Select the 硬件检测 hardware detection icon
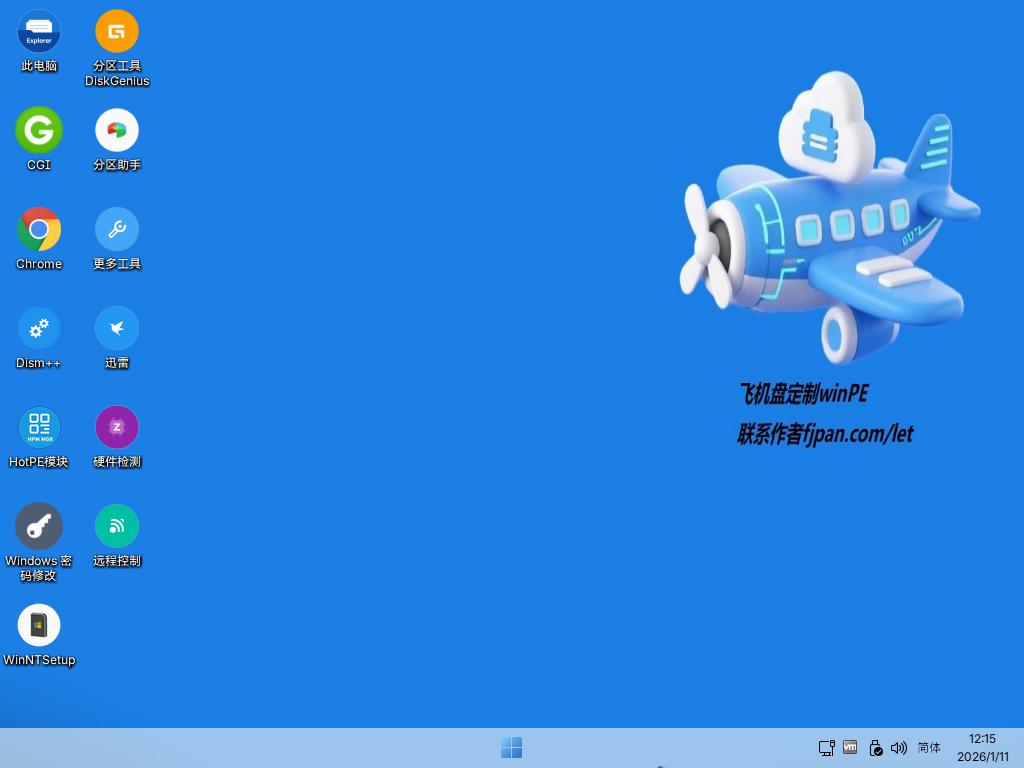 pyautogui.click(x=117, y=427)
